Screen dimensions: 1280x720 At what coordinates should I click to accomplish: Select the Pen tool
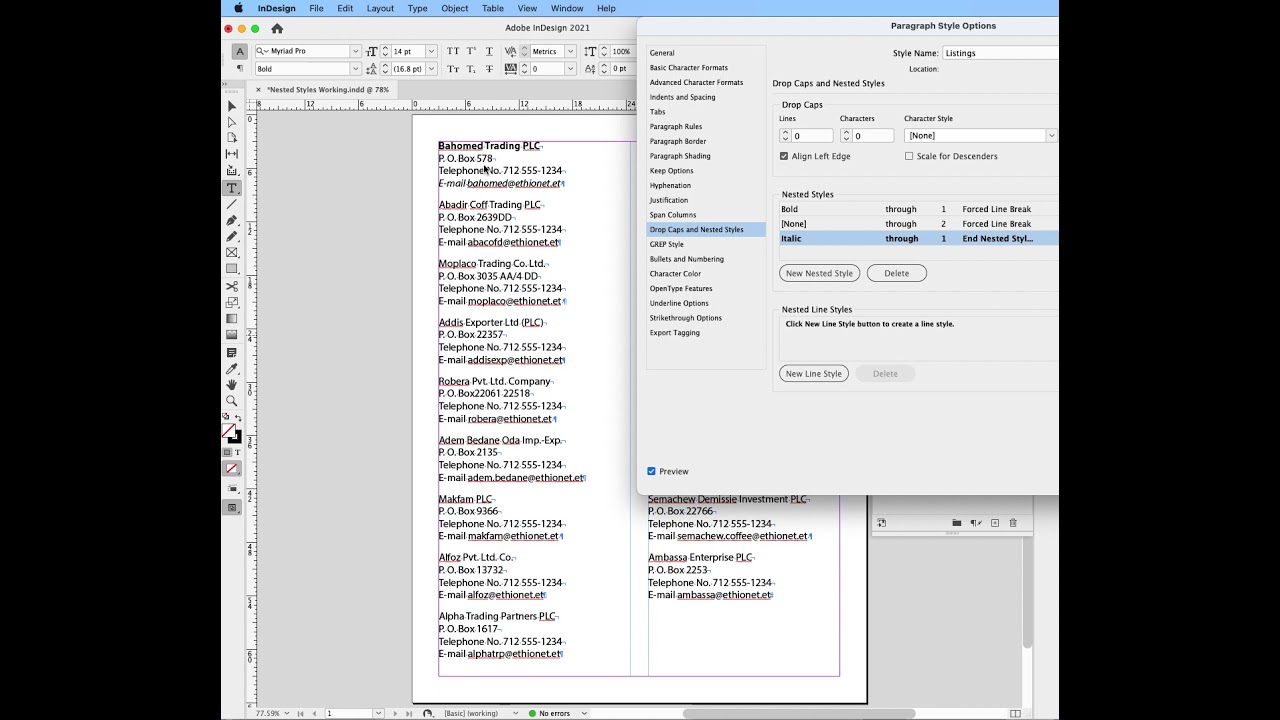click(x=232, y=220)
